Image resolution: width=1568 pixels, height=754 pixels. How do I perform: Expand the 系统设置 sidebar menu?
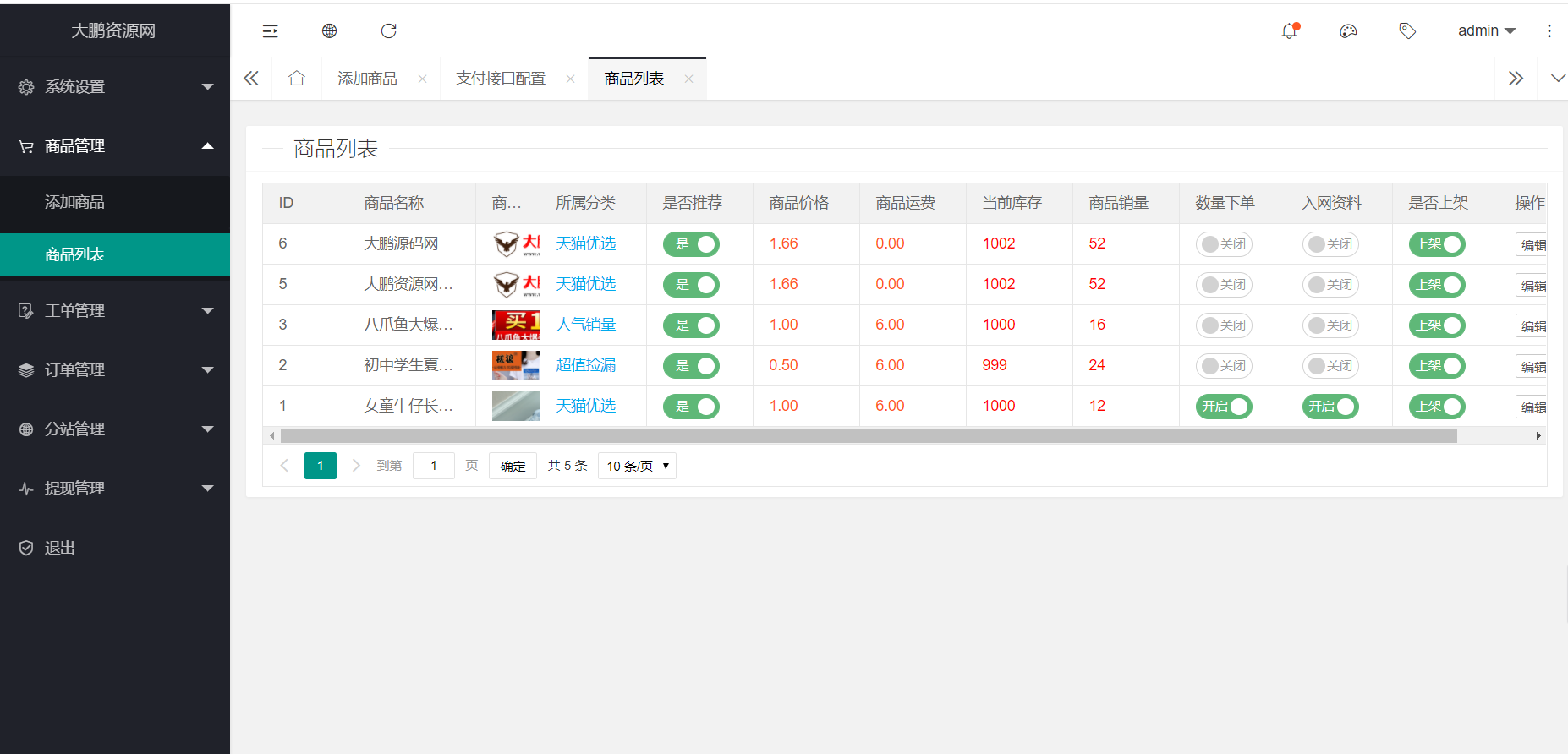[115, 87]
